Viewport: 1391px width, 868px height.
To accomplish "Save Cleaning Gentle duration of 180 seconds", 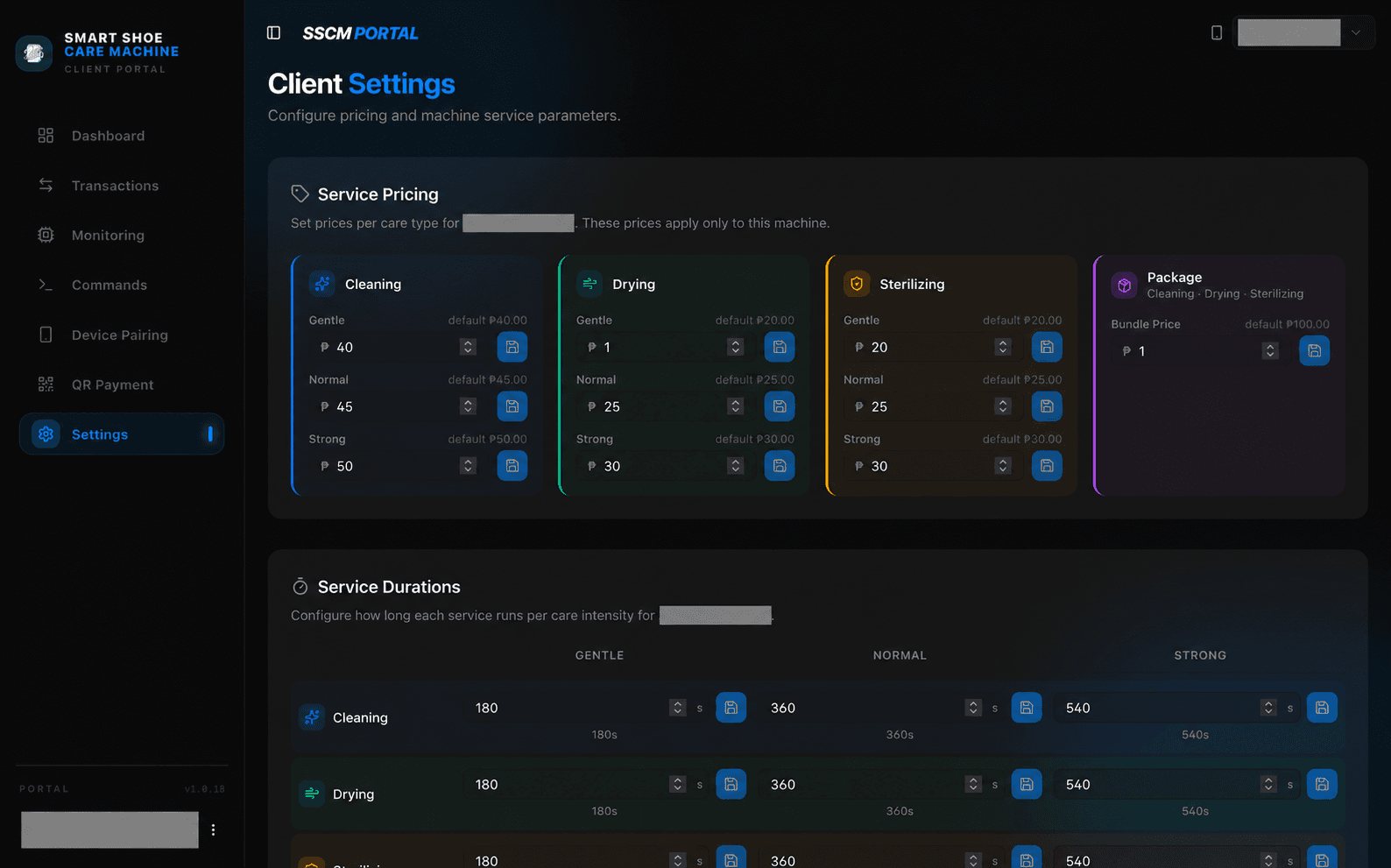I will (731, 708).
